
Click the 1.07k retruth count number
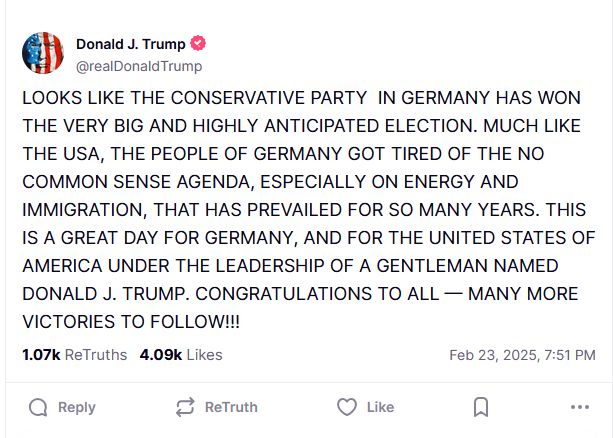pyautogui.click(x=40, y=355)
